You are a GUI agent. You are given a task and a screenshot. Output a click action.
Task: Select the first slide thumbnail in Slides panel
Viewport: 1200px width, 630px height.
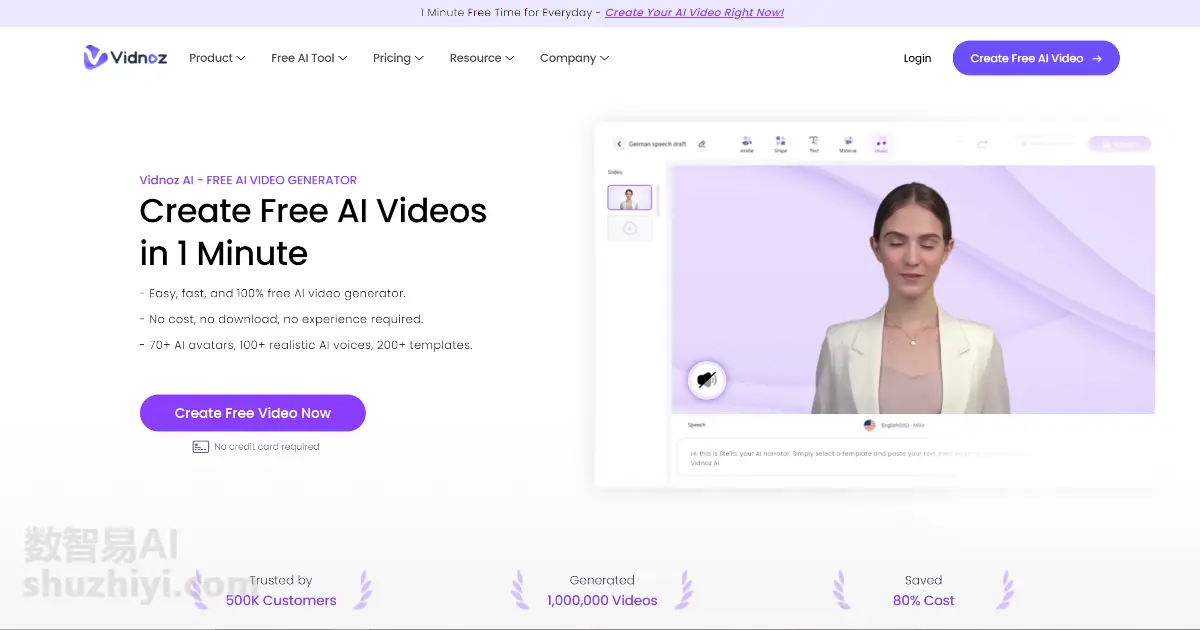click(x=629, y=198)
